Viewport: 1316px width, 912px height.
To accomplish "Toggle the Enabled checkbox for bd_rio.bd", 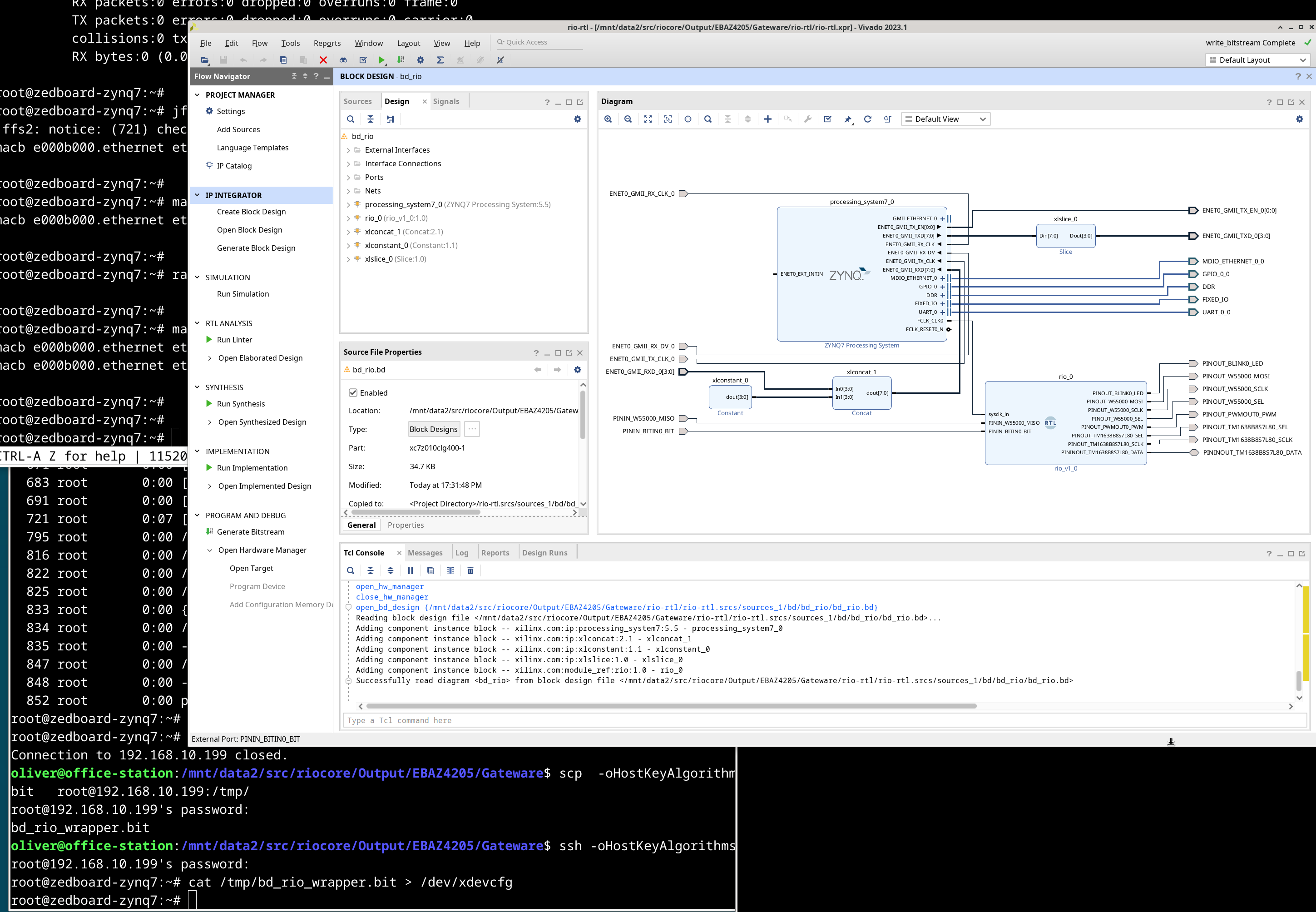I will click(x=353, y=393).
